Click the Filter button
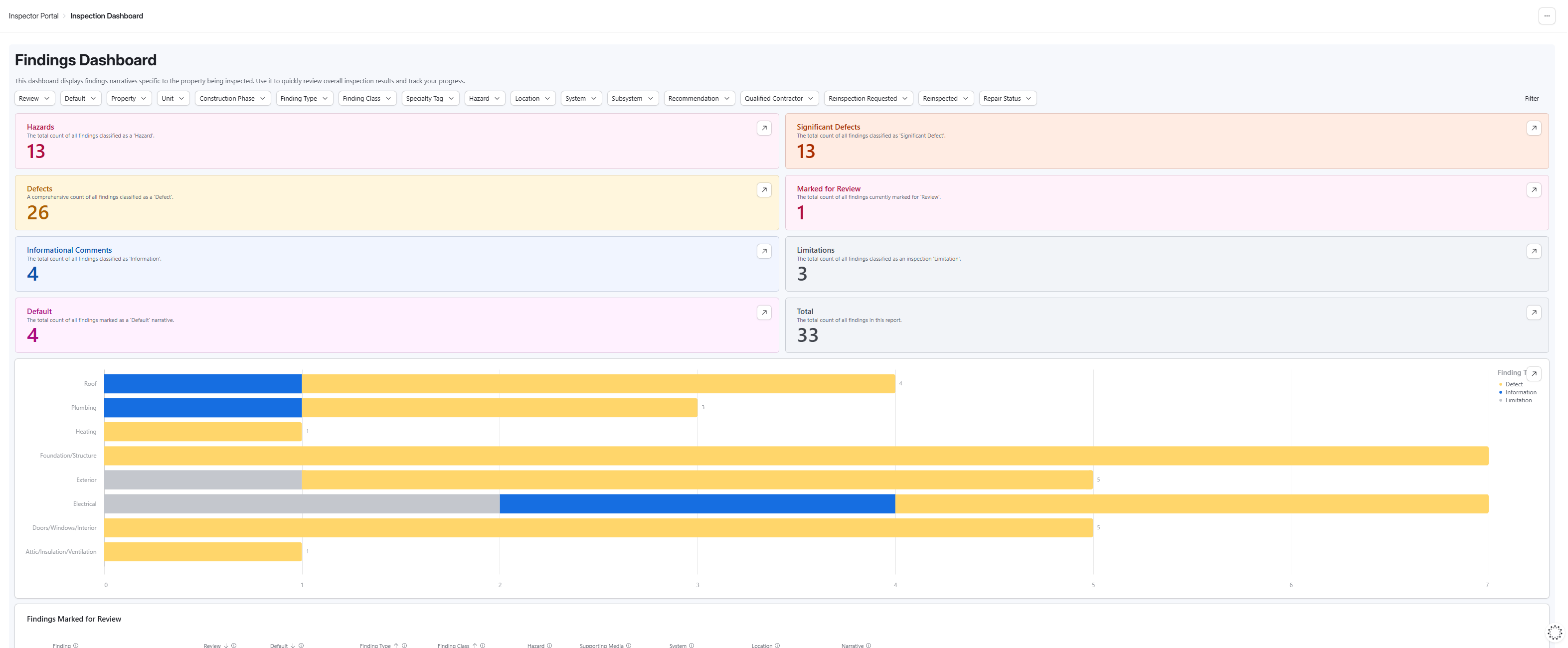 click(x=1532, y=99)
